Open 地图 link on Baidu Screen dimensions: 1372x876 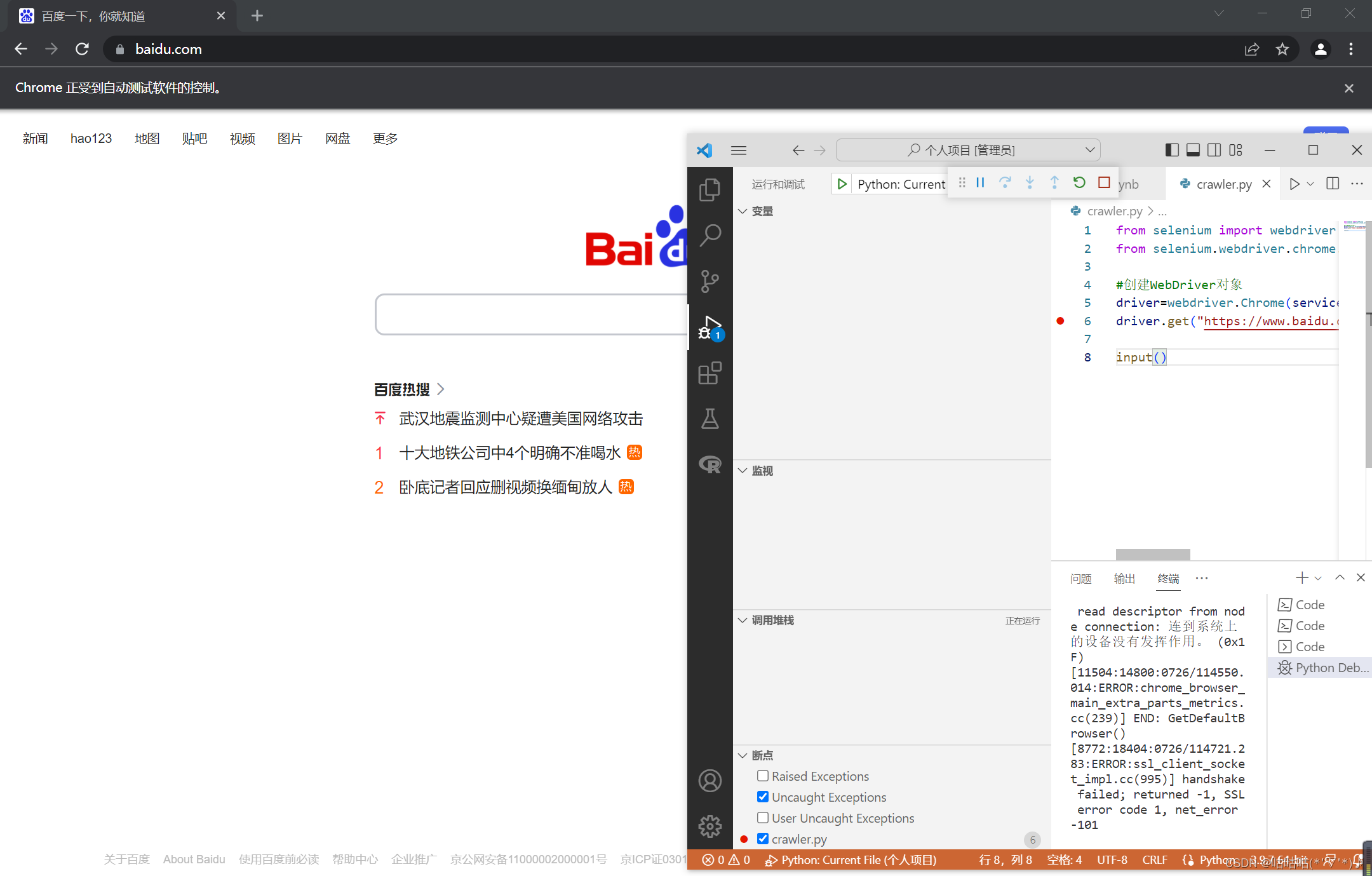(147, 138)
